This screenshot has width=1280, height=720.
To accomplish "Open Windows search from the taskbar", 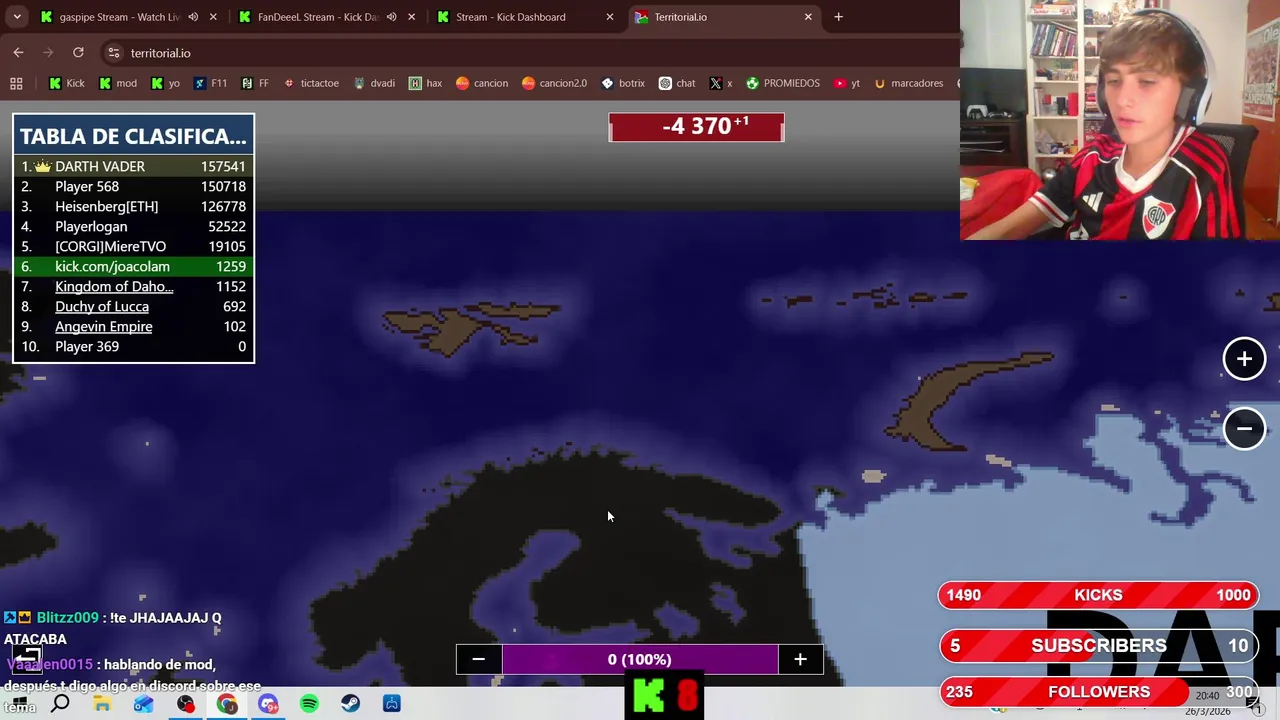I will (x=60, y=704).
